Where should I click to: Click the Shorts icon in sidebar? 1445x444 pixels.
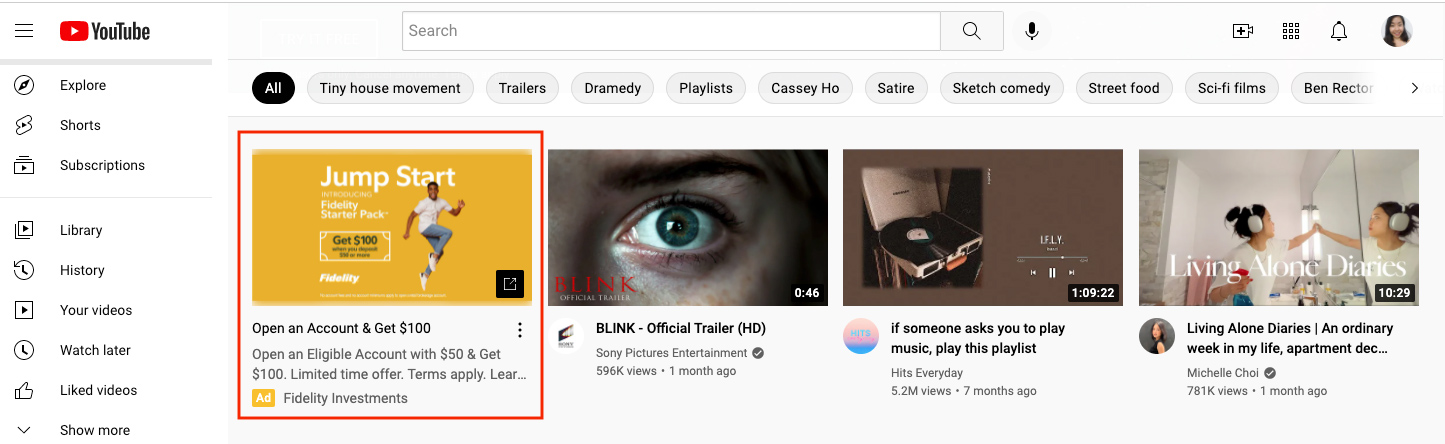point(24,125)
